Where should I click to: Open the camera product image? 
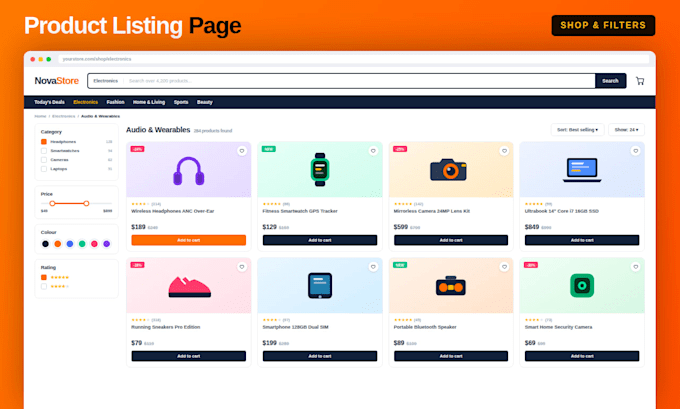click(451, 170)
